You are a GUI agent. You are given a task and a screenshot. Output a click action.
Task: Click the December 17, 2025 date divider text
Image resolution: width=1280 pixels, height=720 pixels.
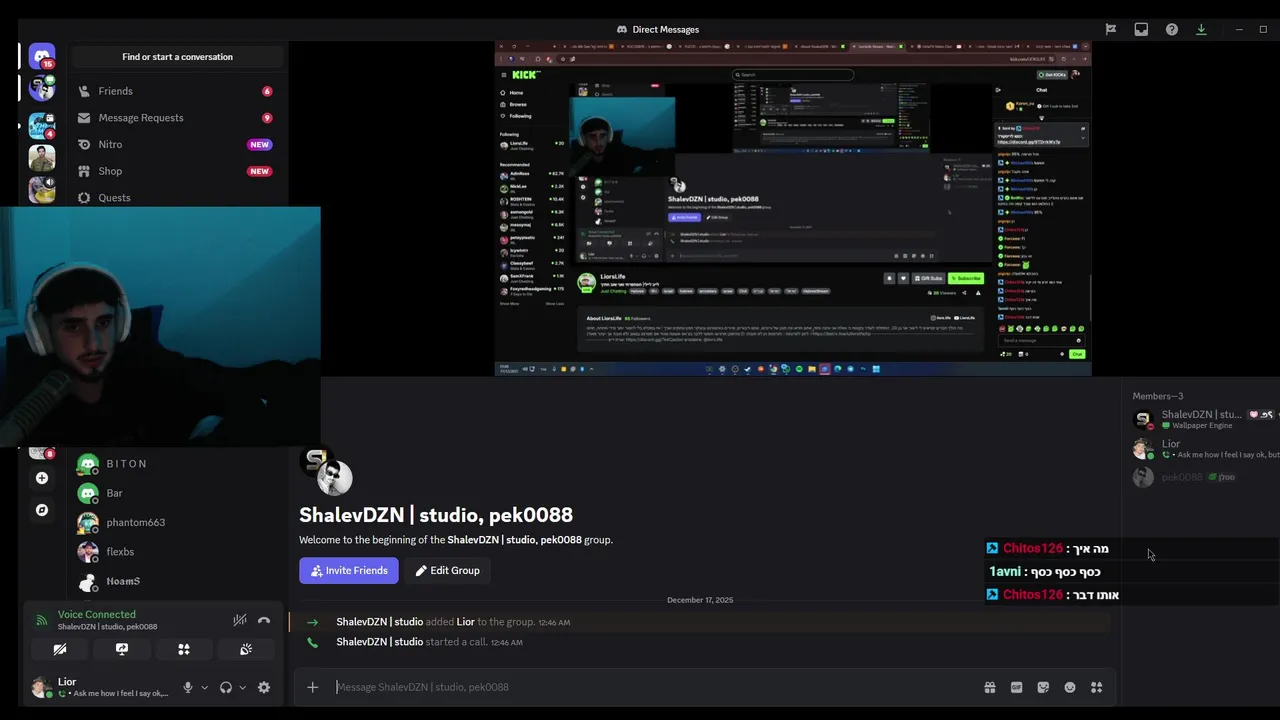coord(700,600)
